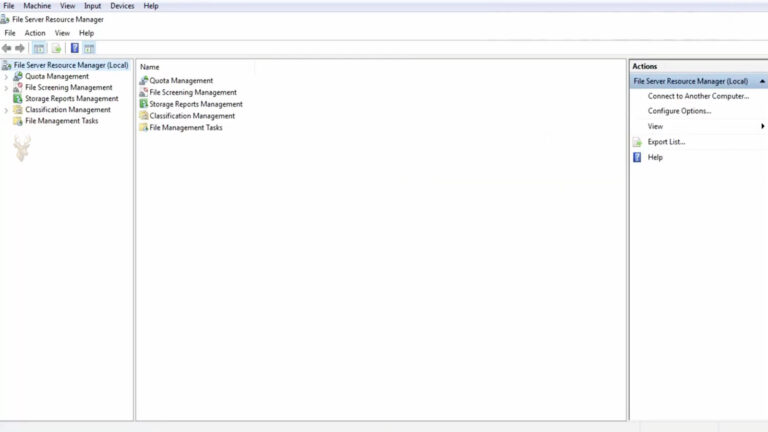Image resolution: width=768 pixels, height=432 pixels.
Task: Select File Screening Management in the tree
Action: (69, 88)
